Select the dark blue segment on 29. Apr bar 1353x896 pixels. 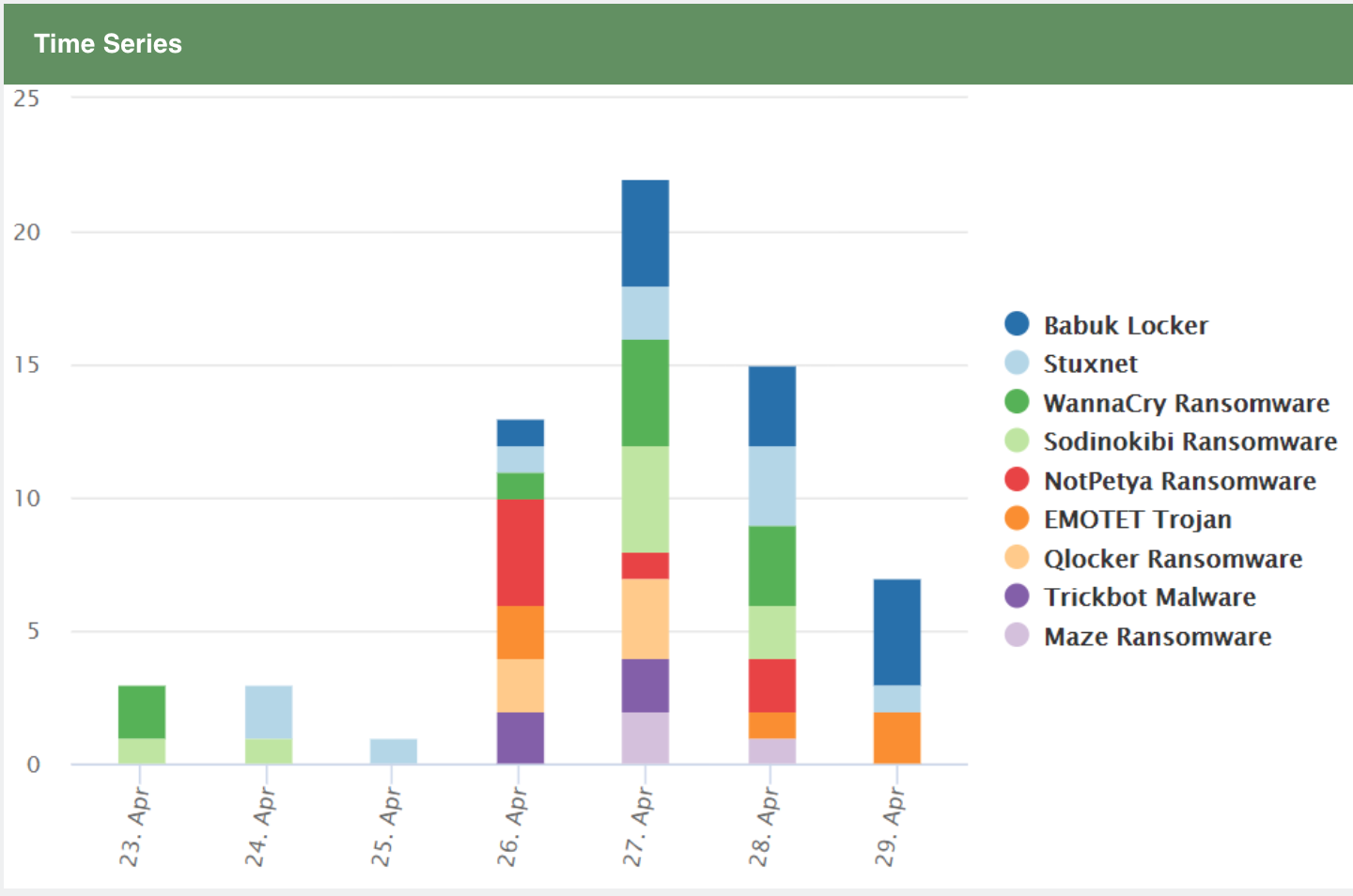coord(896,632)
